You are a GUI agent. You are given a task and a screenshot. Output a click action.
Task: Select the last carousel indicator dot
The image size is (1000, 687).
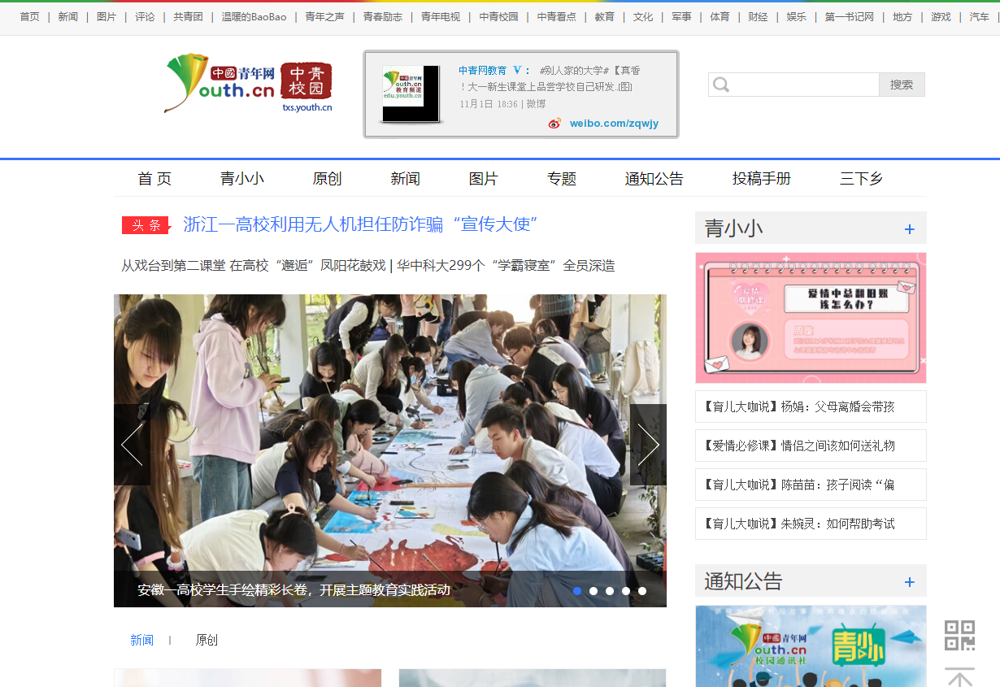pyautogui.click(x=642, y=591)
